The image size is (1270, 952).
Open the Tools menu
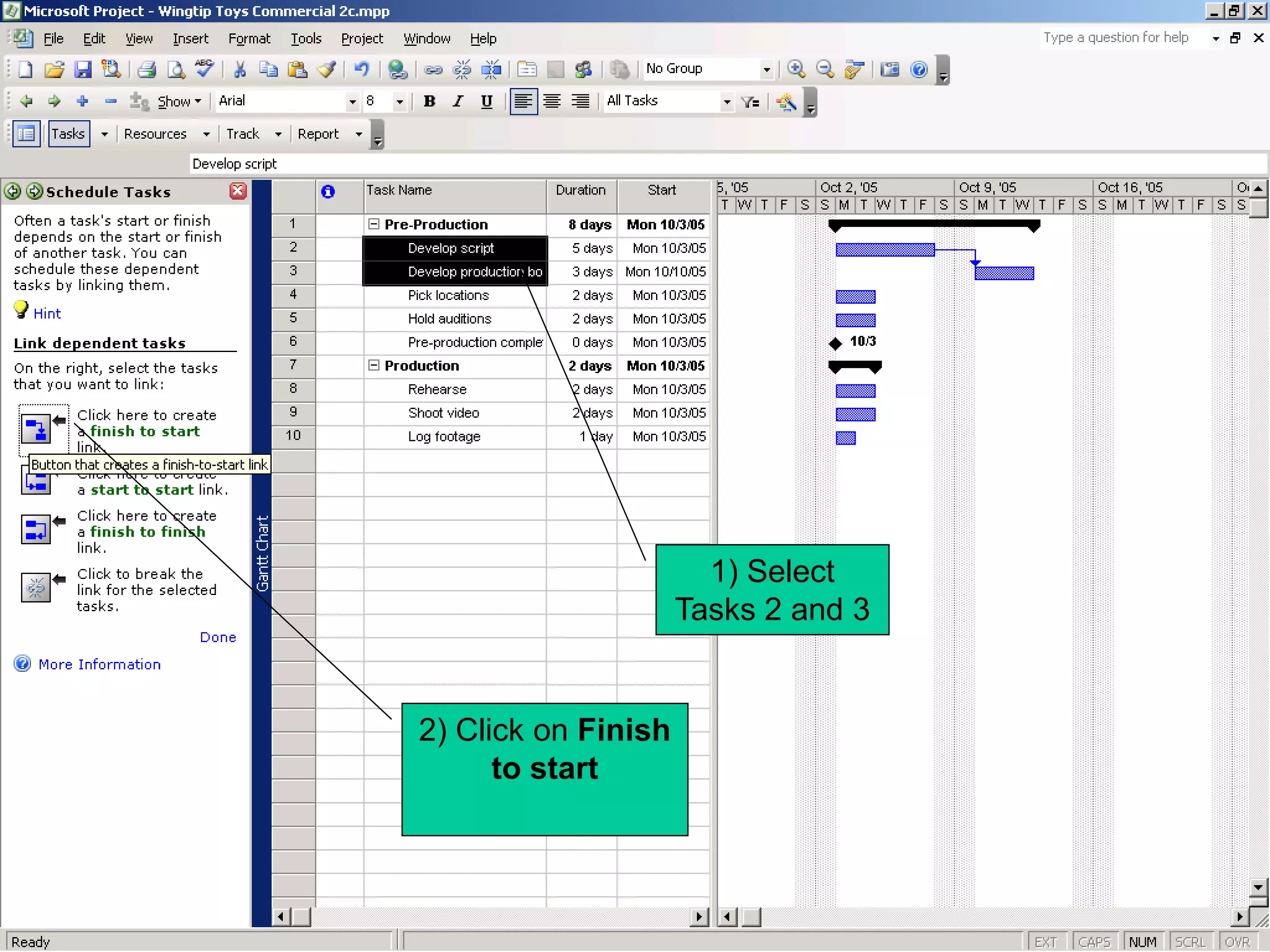click(306, 38)
